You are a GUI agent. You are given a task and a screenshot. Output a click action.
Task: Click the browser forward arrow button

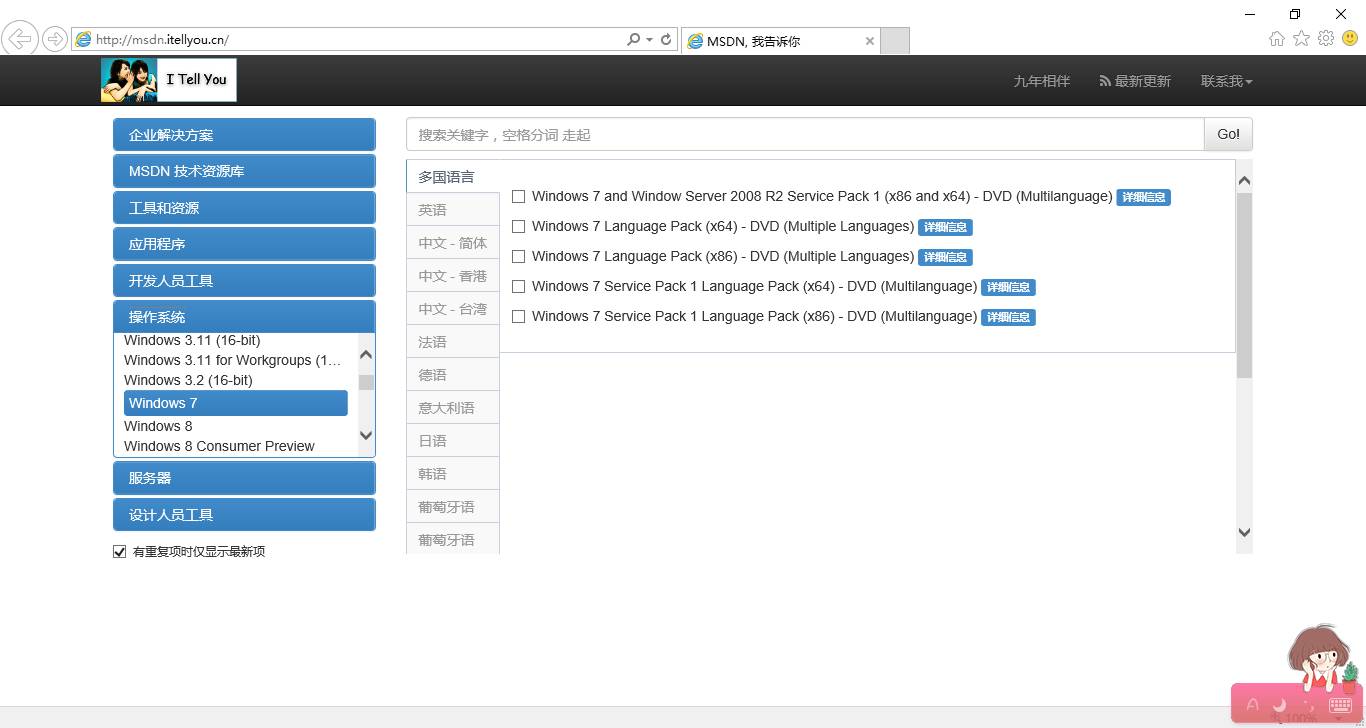(54, 40)
